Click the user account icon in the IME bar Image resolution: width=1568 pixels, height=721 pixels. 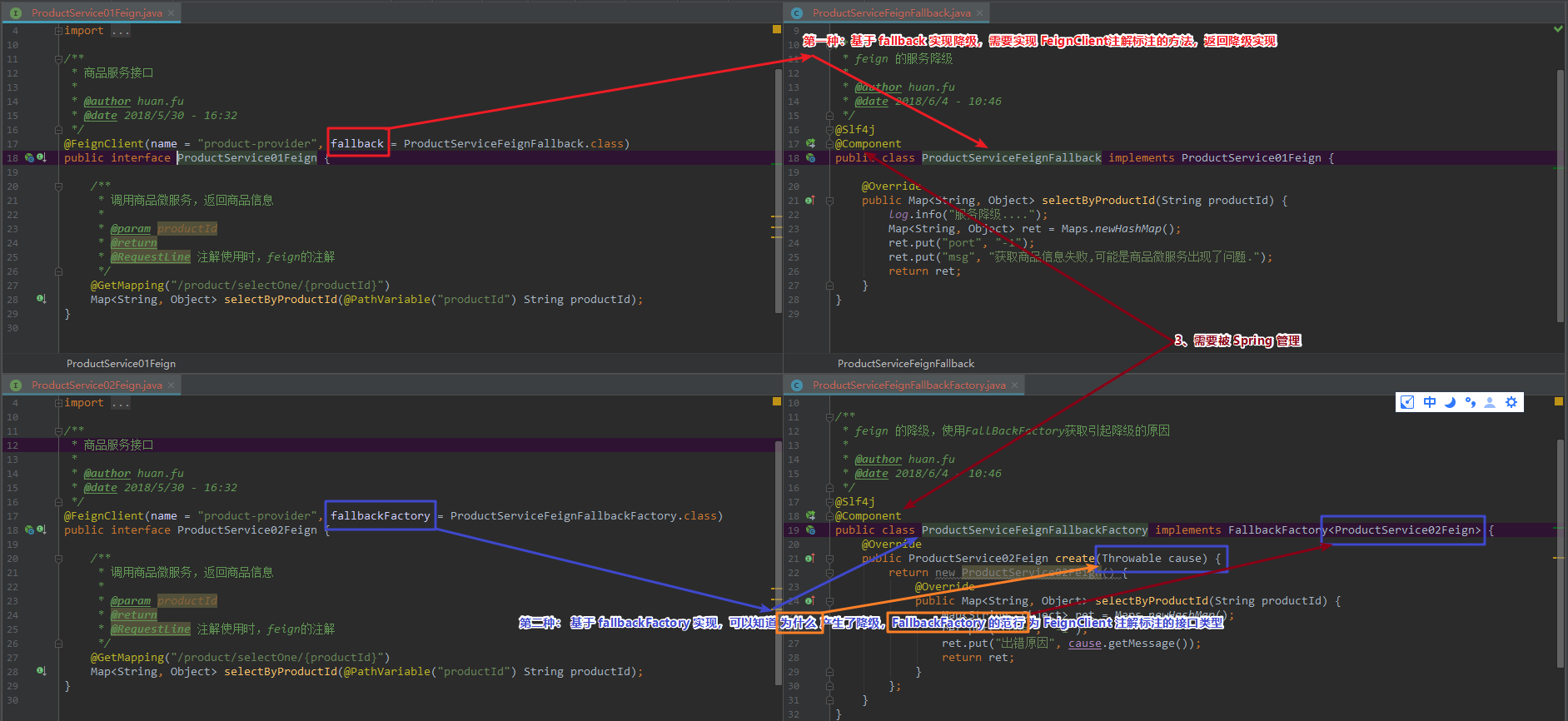[x=1490, y=402]
